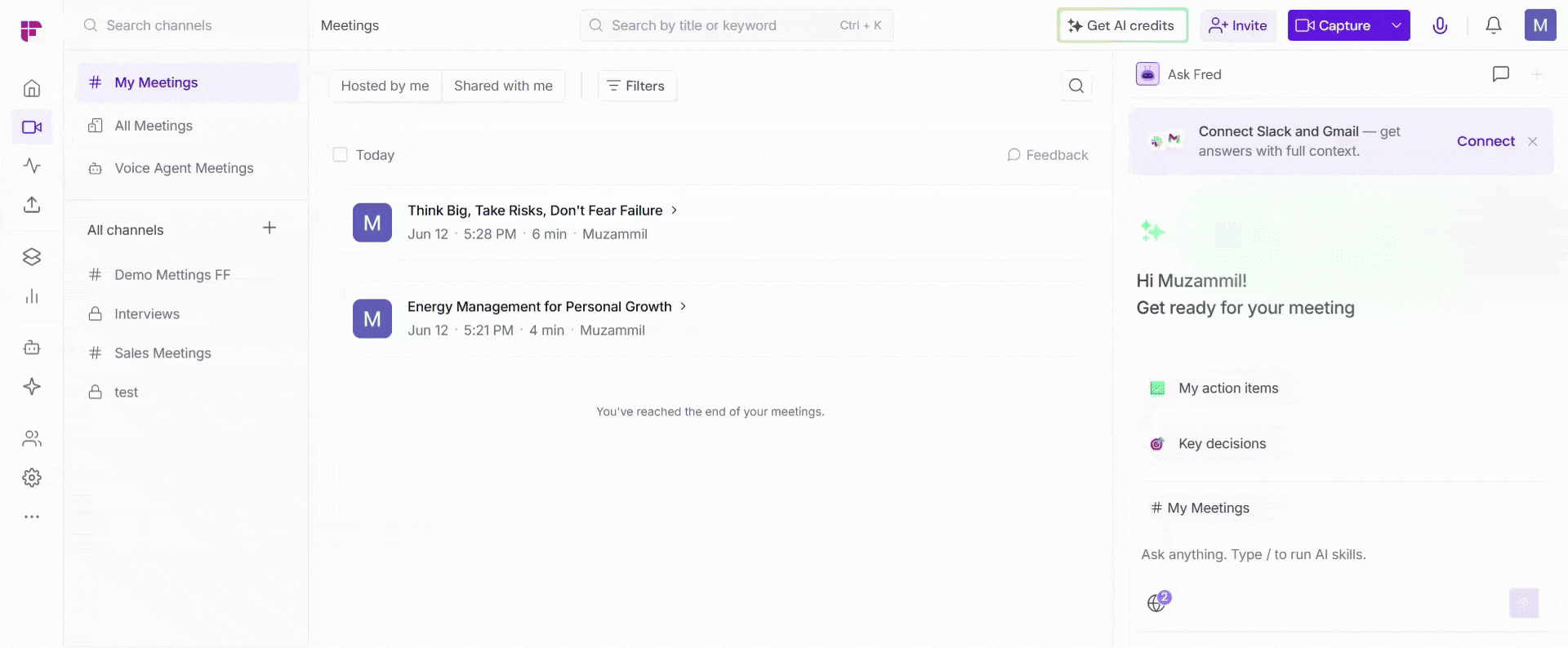This screenshot has height=648, width=1568.
Task: Dismiss the Connect Slack and Gmail banner
Action: coord(1533,142)
